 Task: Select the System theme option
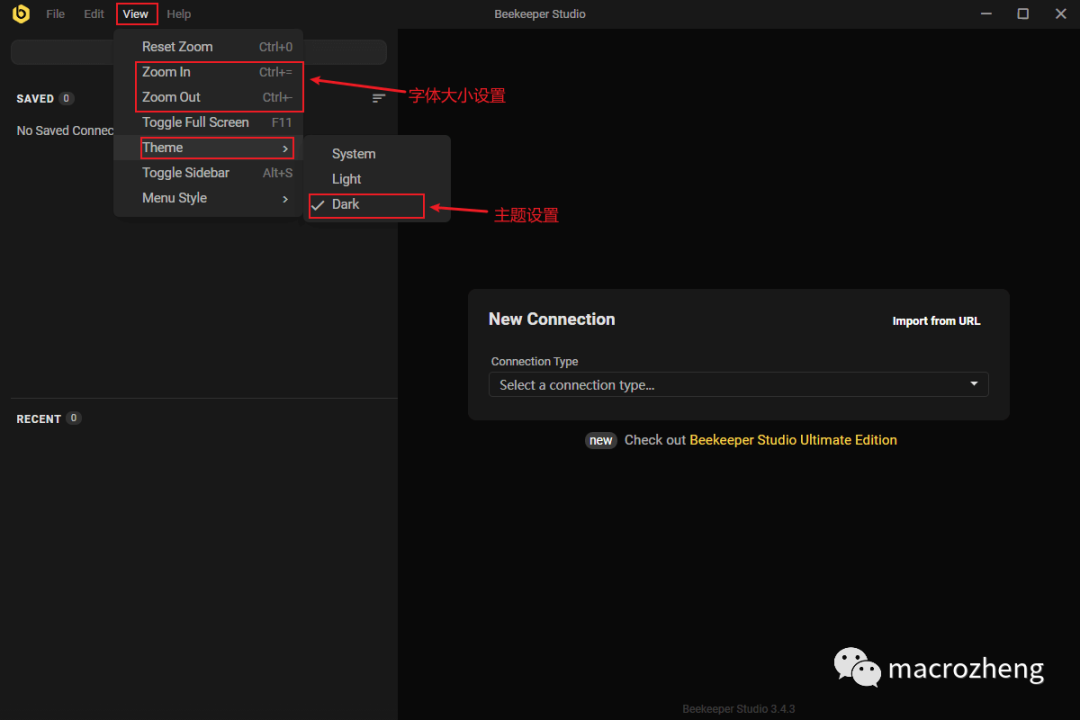click(377, 154)
